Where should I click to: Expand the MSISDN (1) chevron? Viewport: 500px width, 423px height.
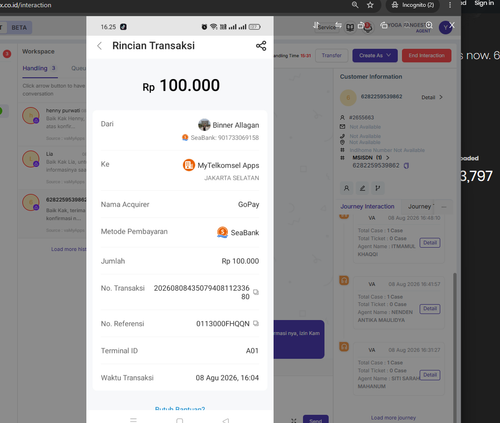tap(388, 157)
